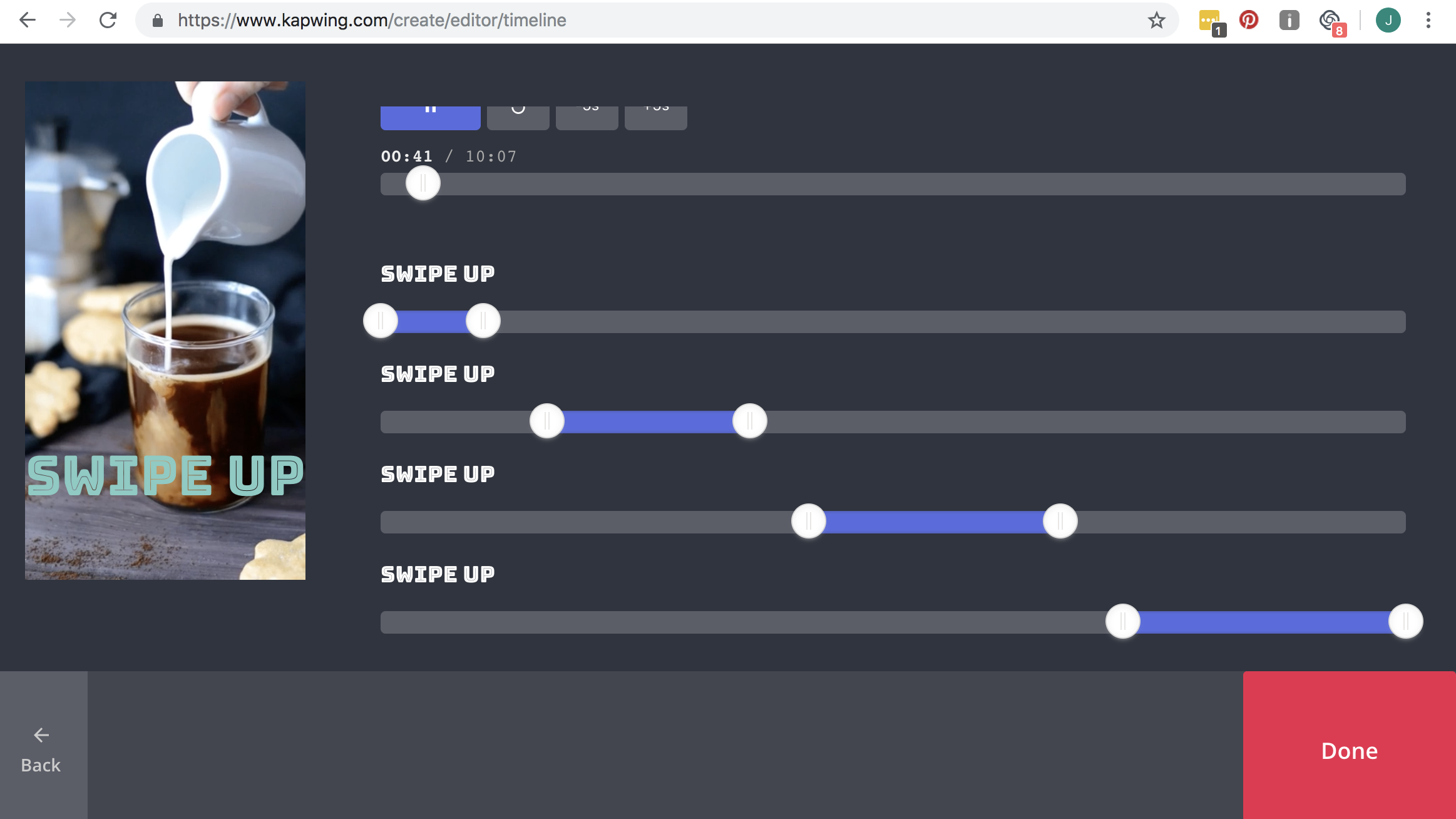Click the Done button
This screenshot has height=819, width=1456.
tap(1349, 750)
